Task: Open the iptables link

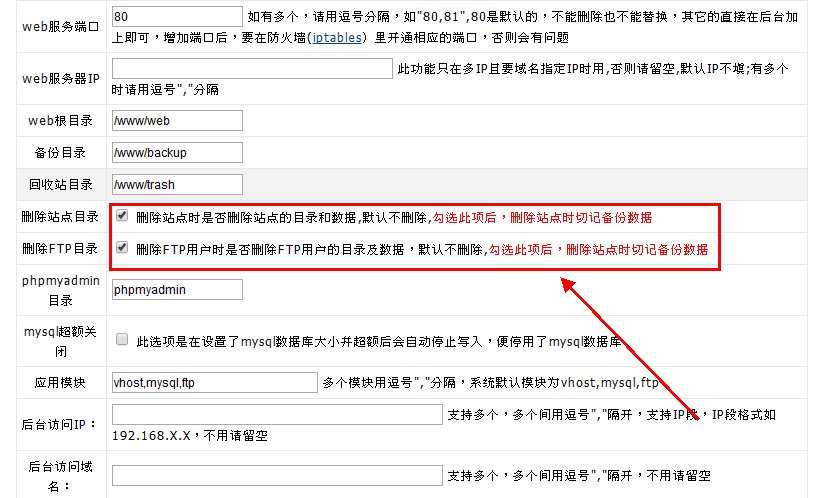Action: (337, 37)
